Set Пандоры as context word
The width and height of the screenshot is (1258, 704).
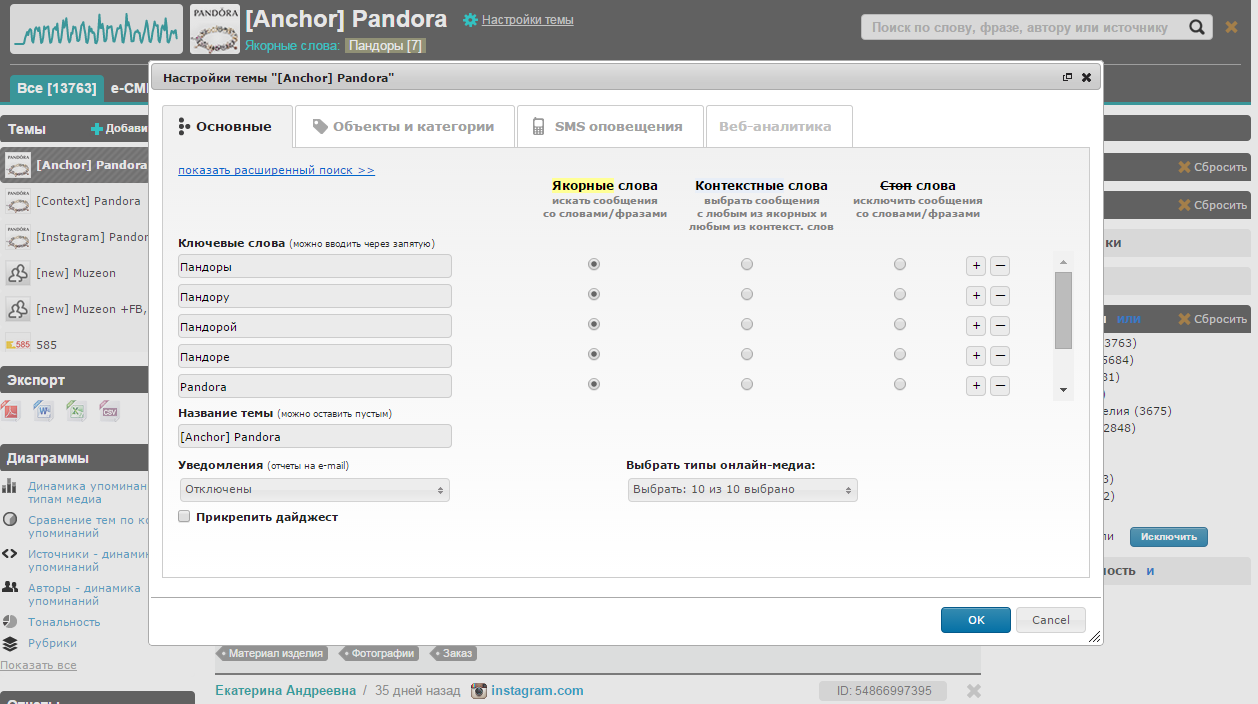pyautogui.click(x=747, y=265)
